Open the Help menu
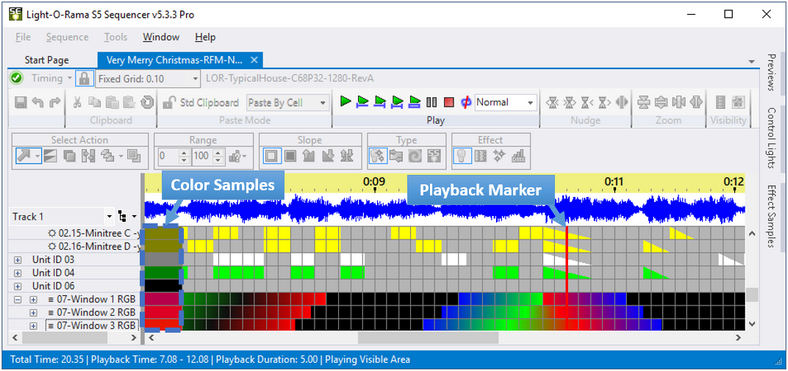The height and width of the screenshot is (371, 788). [205, 37]
